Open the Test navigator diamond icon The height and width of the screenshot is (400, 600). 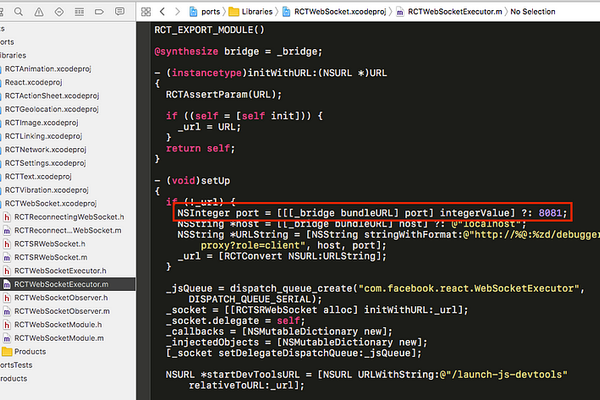59,12
